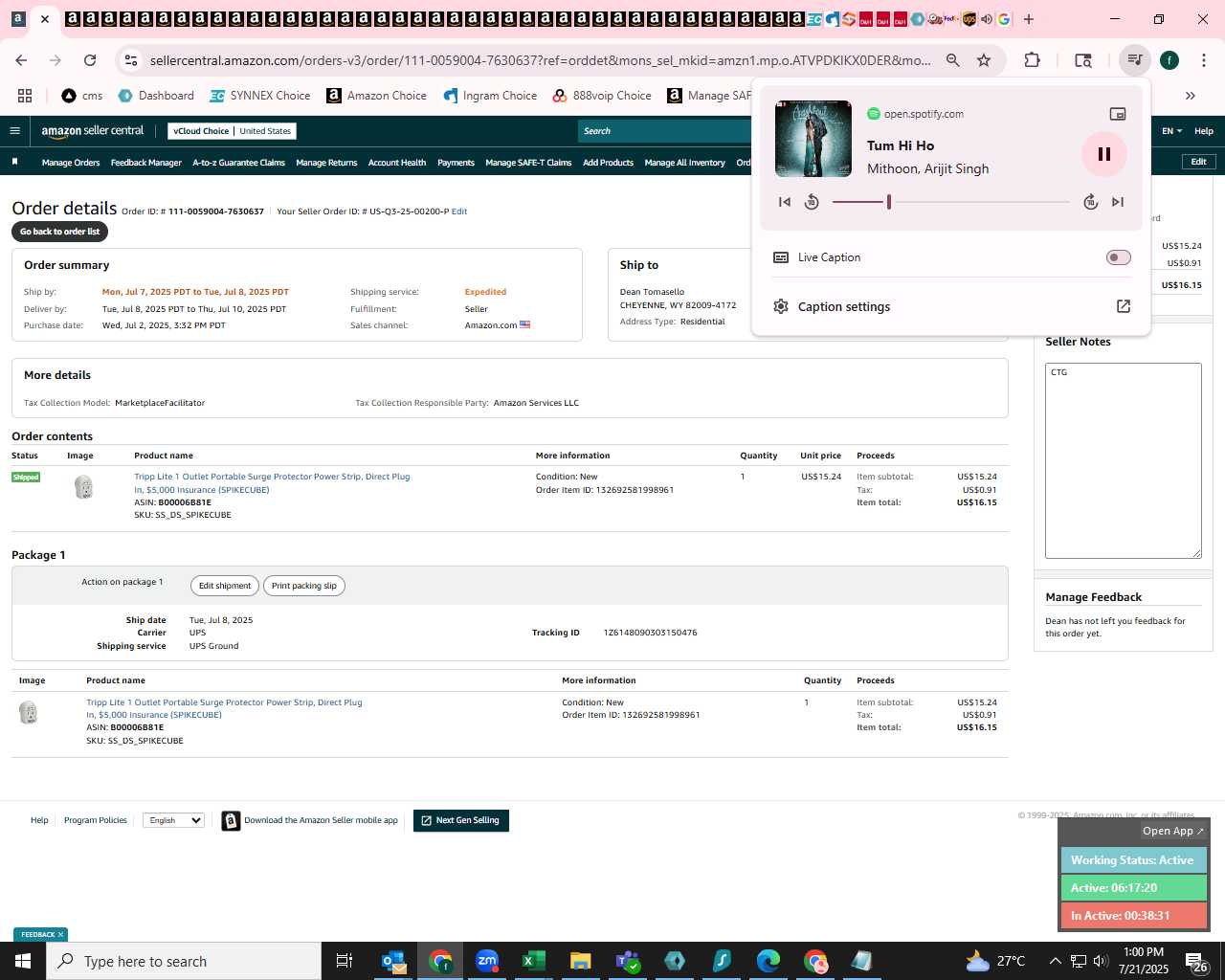The width and height of the screenshot is (1225, 980).
Task: Open Add Products menu item
Action: pos(608,163)
